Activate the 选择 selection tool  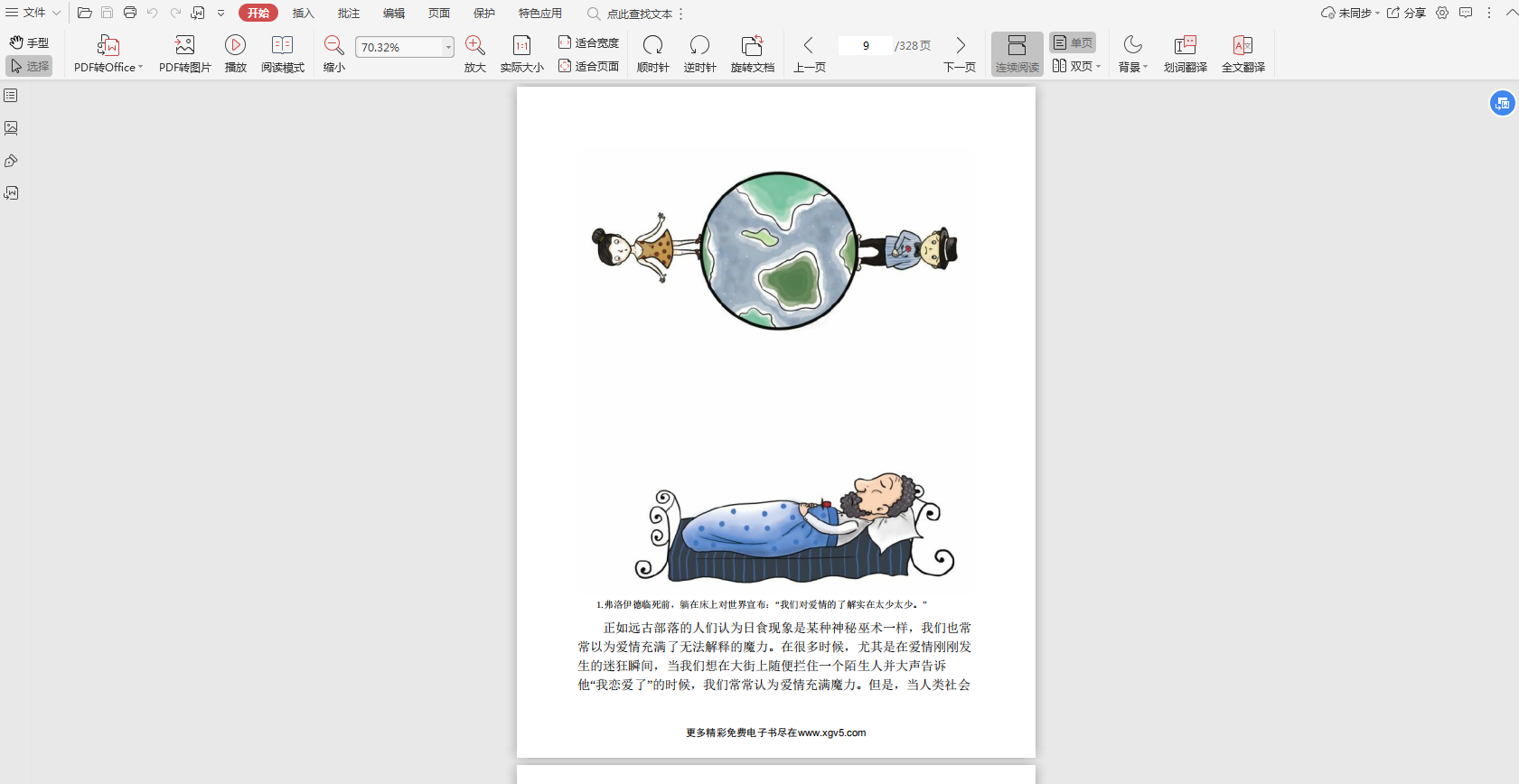click(x=29, y=66)
